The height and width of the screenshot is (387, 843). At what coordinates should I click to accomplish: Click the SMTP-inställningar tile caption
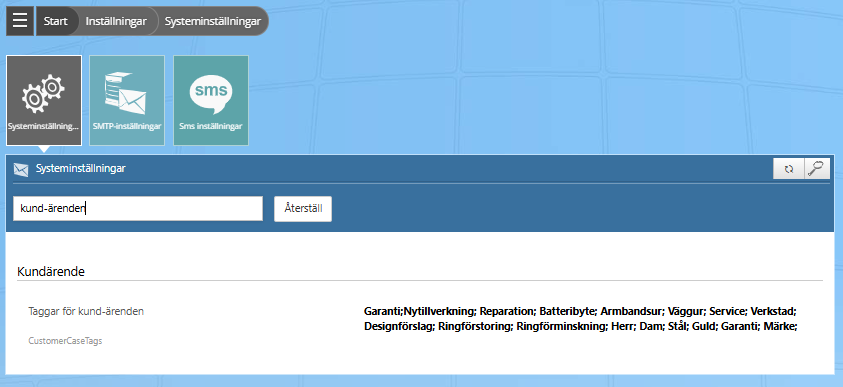click(x=127, y=126)
